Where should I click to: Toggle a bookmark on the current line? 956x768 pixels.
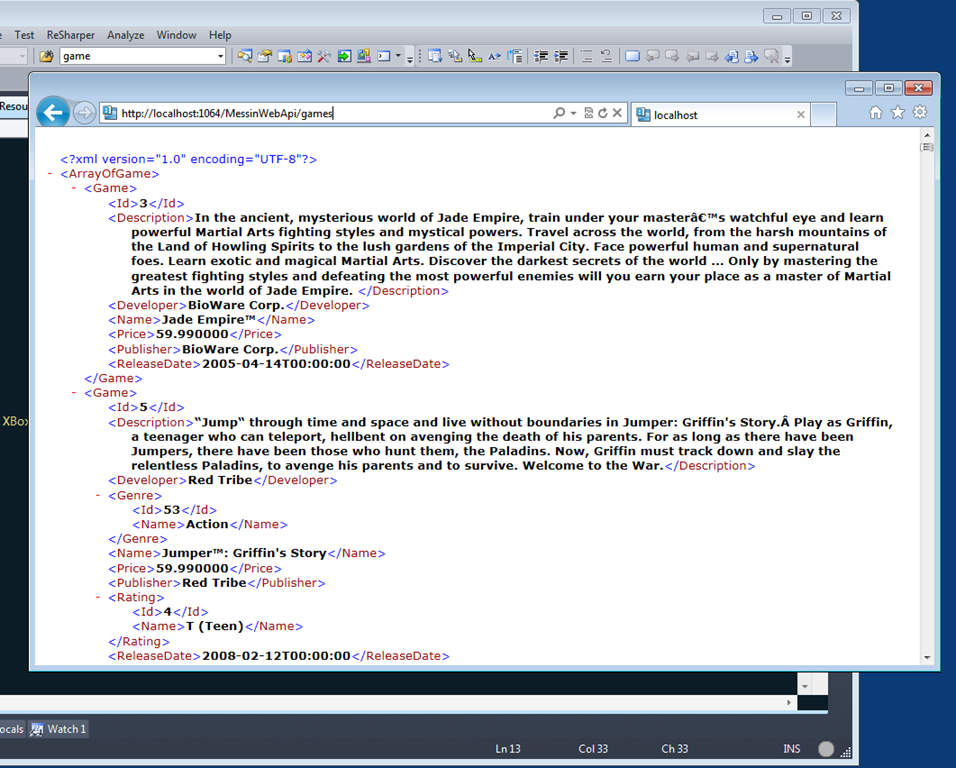[632, 56]
